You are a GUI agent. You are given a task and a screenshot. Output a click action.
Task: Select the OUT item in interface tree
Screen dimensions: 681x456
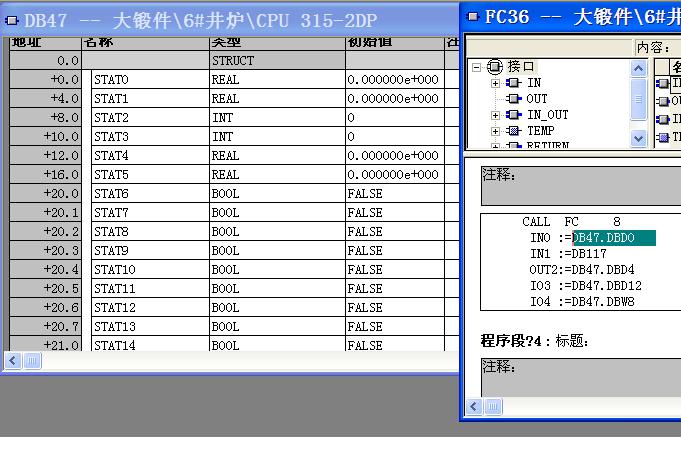[x=537, y=99]
